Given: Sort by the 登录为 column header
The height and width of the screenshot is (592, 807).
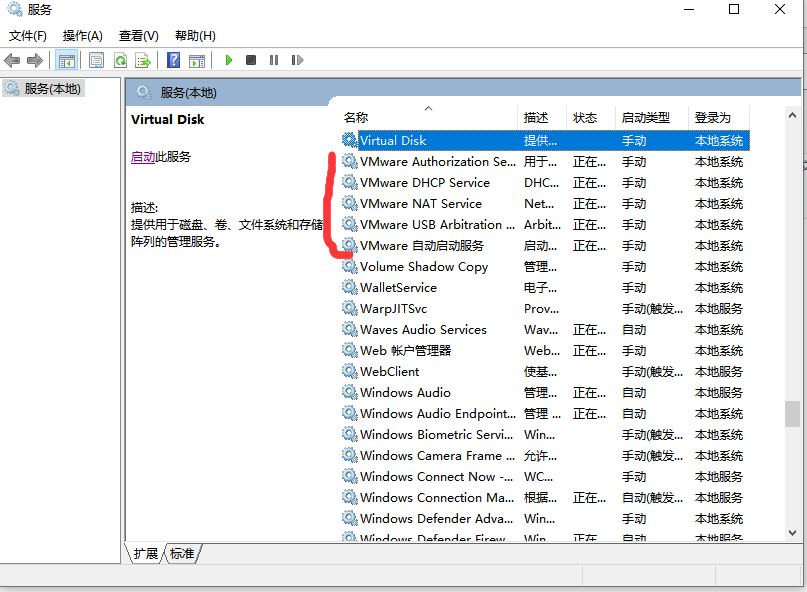Looking at the screenshot, I should (719, 117).
